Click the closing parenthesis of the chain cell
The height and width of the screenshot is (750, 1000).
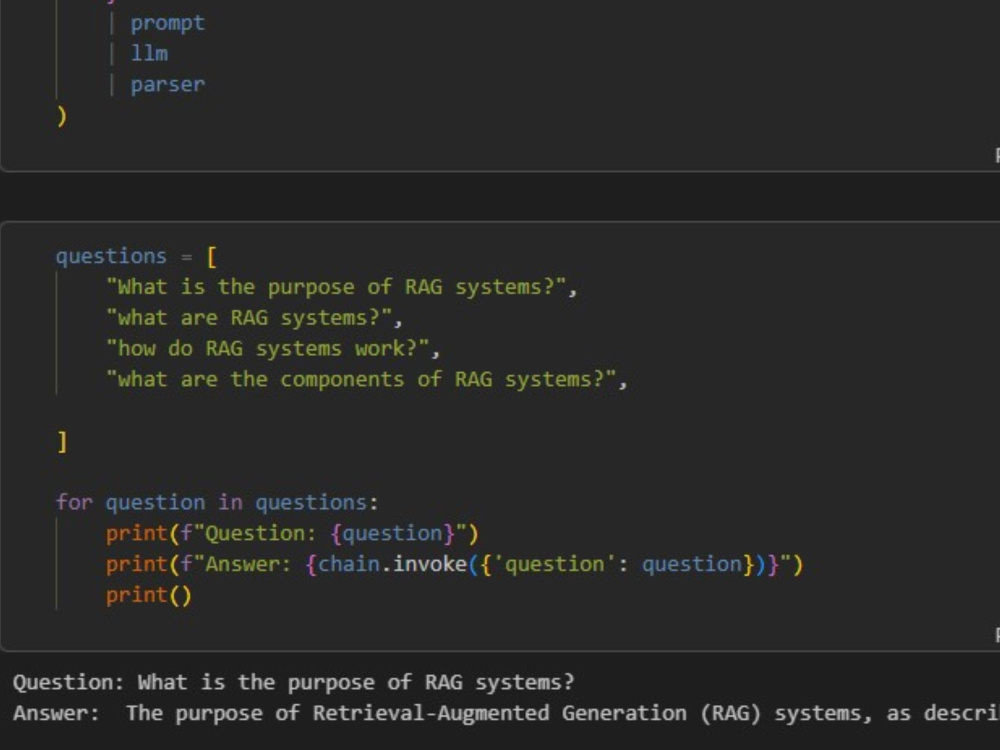click(62, 116)
